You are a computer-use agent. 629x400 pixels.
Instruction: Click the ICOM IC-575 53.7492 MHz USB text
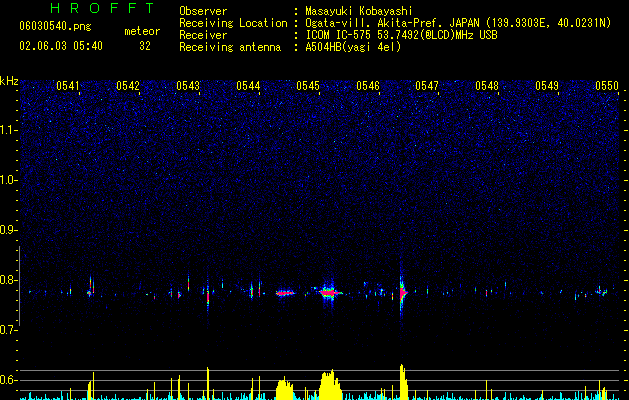coord(401,35)
